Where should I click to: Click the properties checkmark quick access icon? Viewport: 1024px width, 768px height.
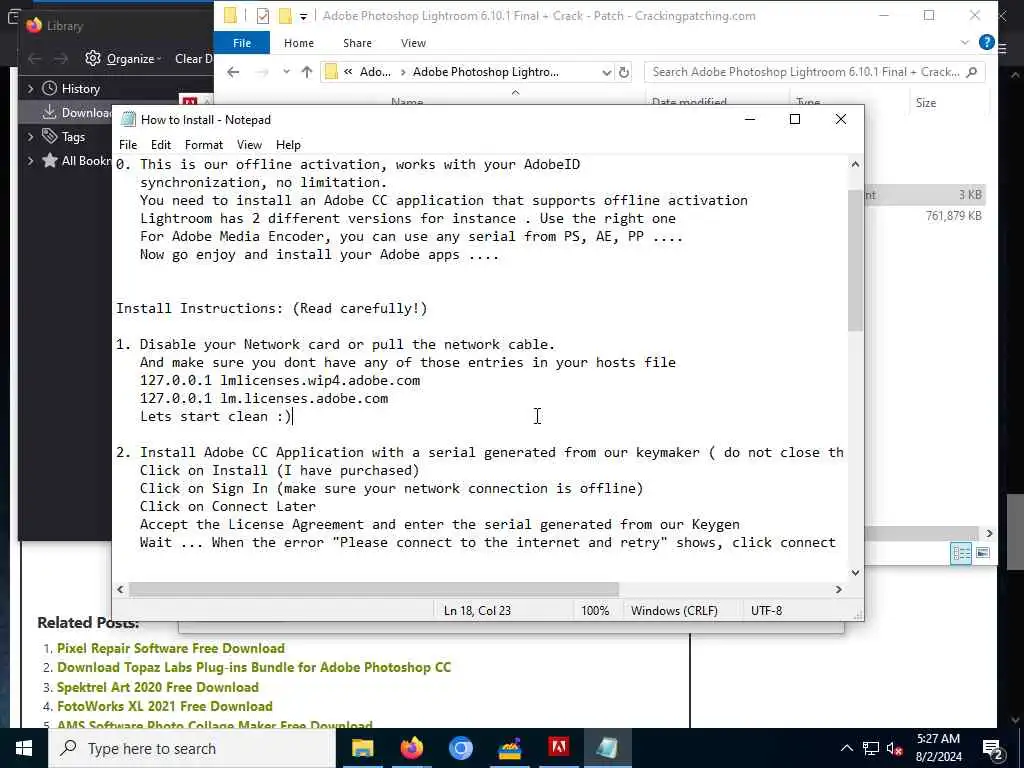tap(263, 16)
